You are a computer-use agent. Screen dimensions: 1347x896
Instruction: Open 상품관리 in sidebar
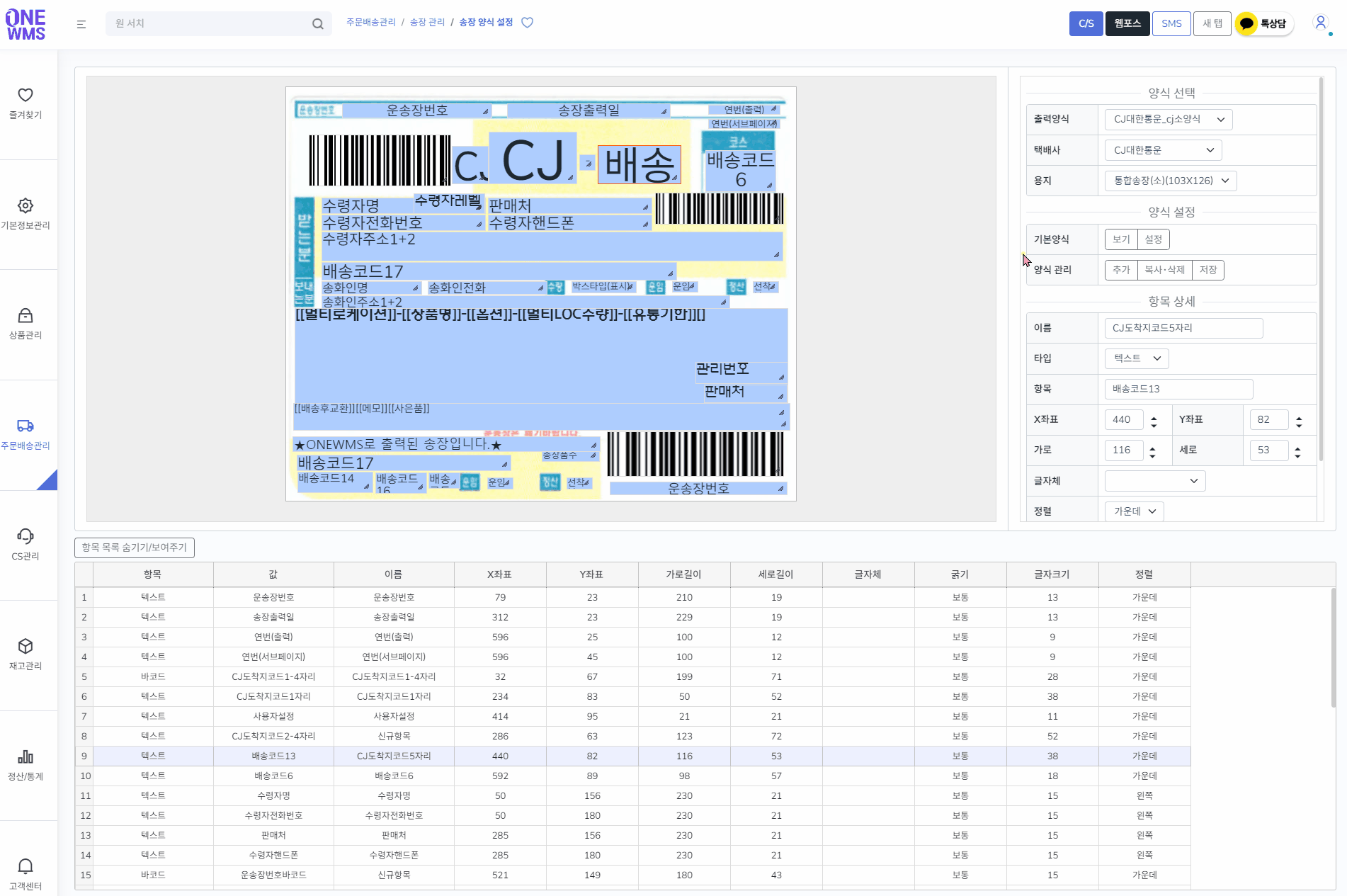pyautogui.click(x=25, y=324)
